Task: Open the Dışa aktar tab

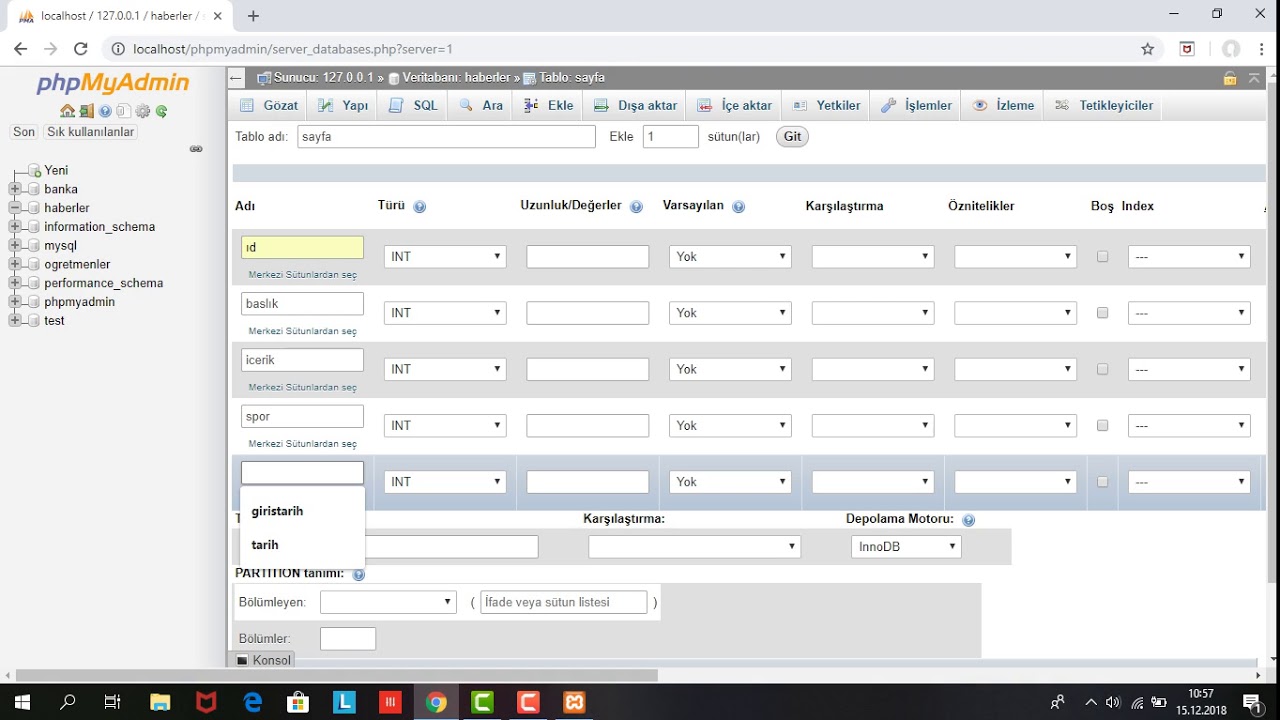Action: (x=636, y=105)
